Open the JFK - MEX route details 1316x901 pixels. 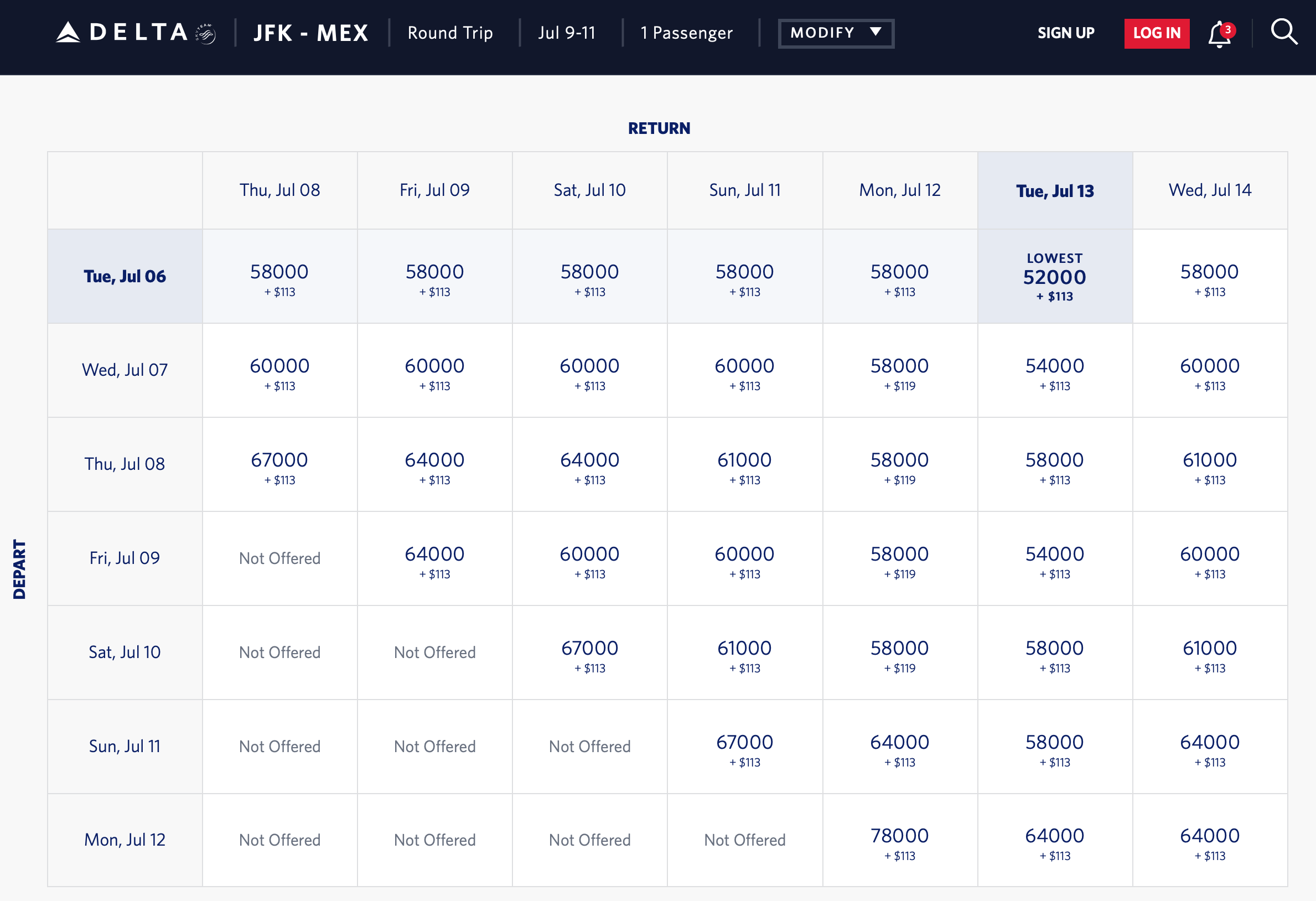(310, 33)
